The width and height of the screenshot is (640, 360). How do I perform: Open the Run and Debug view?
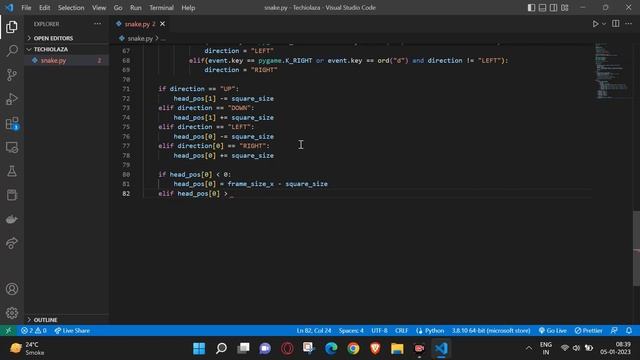(12, 99)
